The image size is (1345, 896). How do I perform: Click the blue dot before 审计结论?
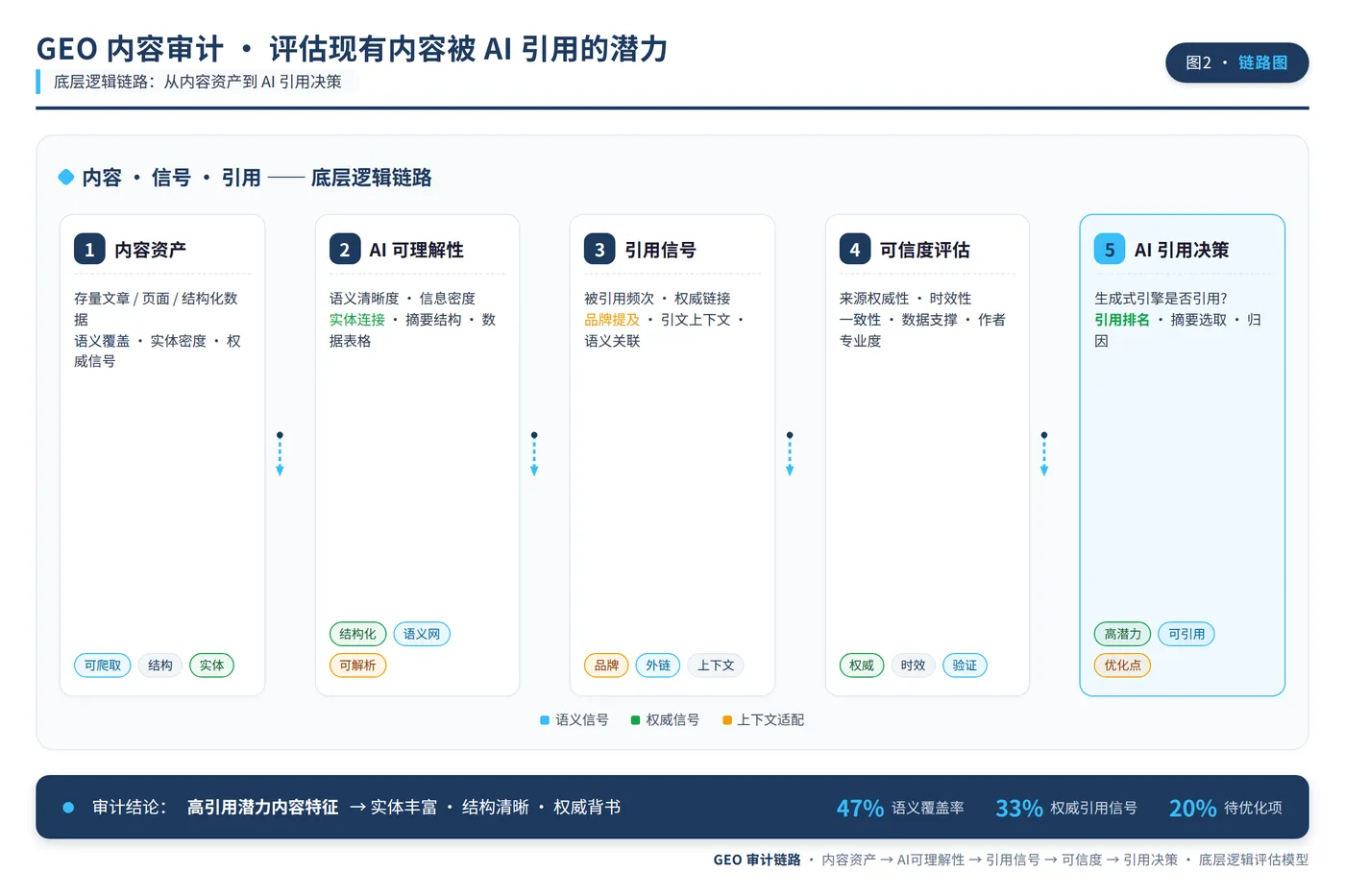[68, 808]
